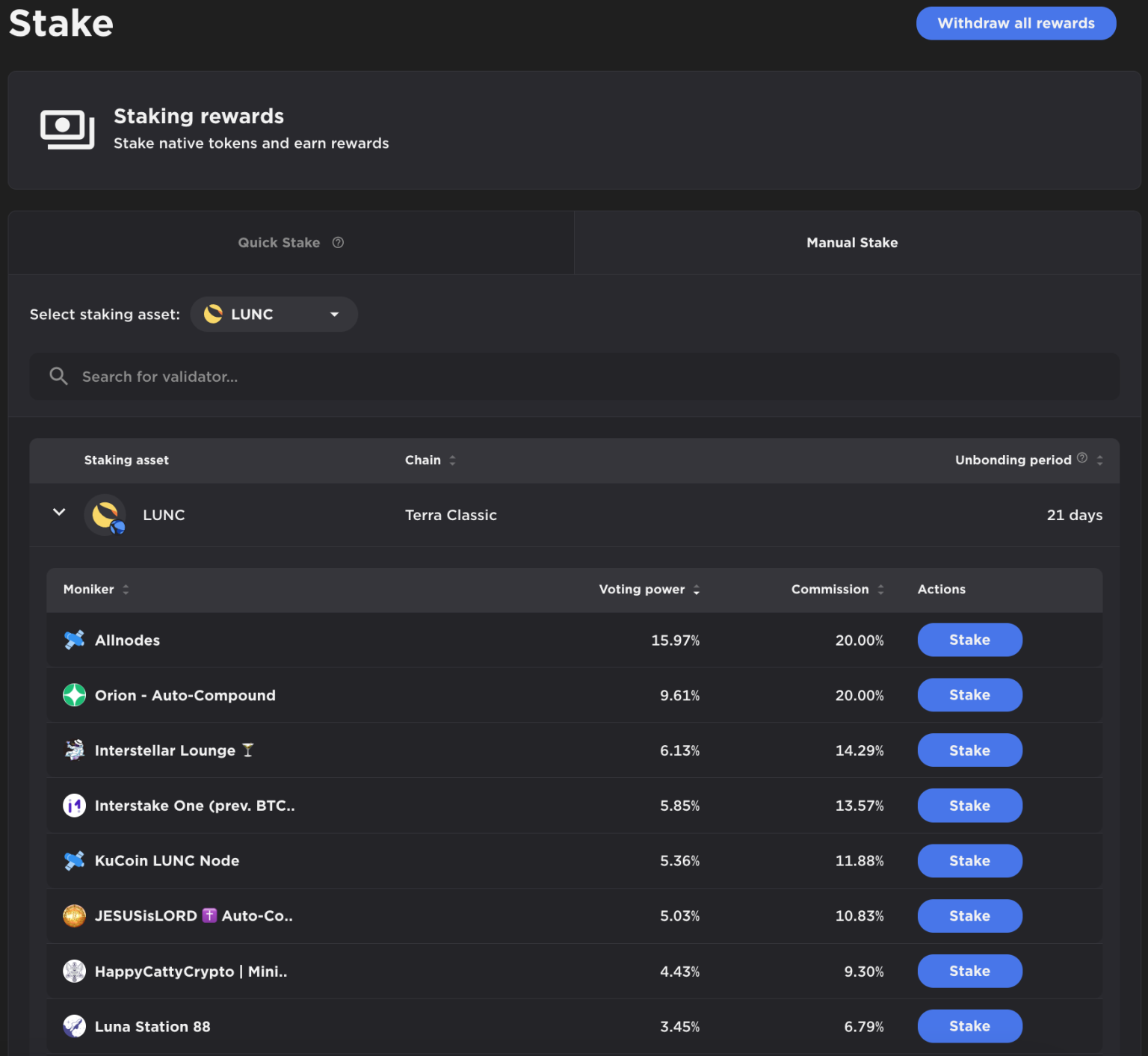1148x1056 pixels.
Task: Open the LUNC staking asset dropdown
Action: pos(274,315)
